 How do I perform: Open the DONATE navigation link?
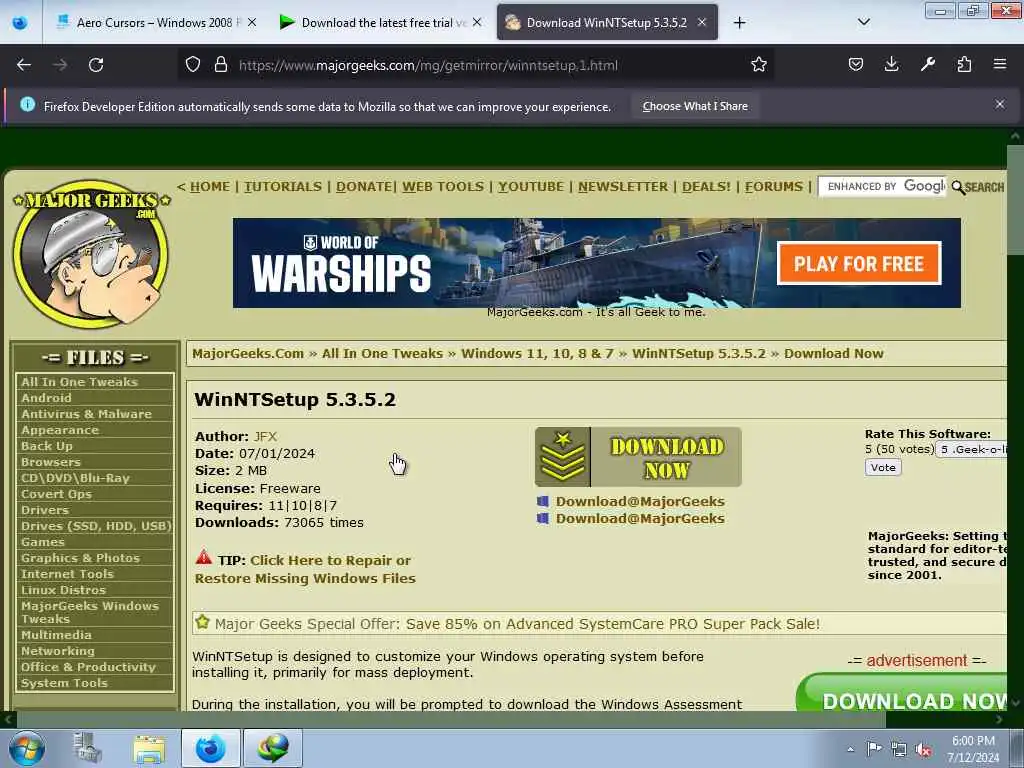tap(364, 187)
